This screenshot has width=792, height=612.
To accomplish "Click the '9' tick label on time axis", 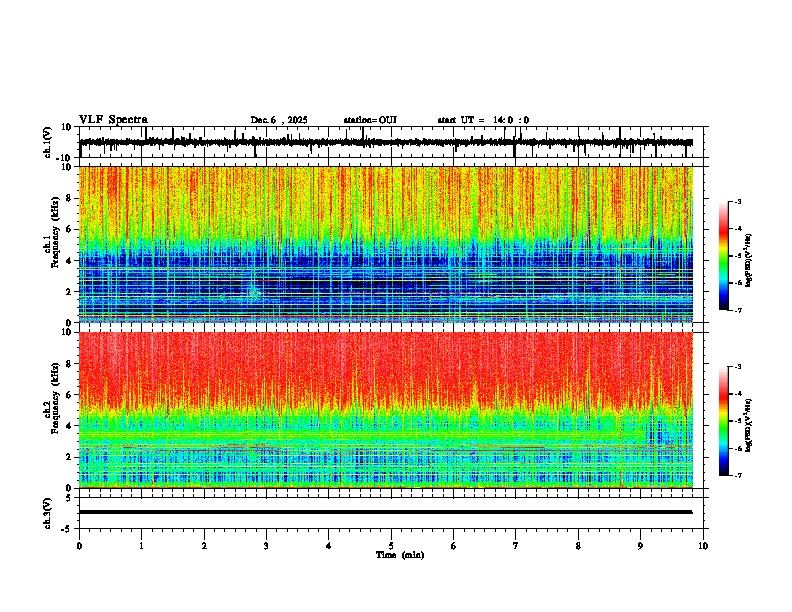I will point(640,546).
